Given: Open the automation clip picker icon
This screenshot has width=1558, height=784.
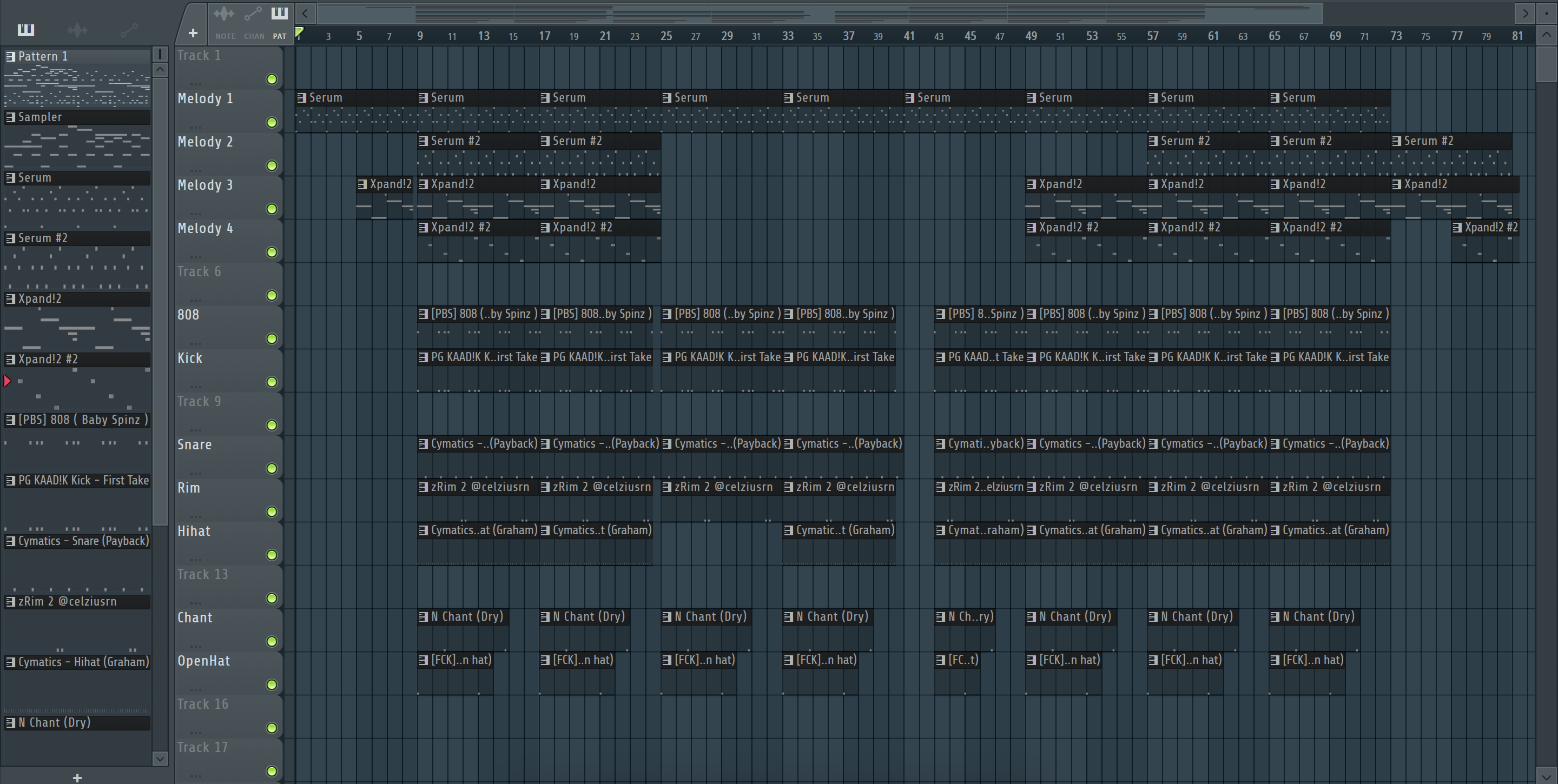Looking at the screenshot, I should click(x=129, y=30).
